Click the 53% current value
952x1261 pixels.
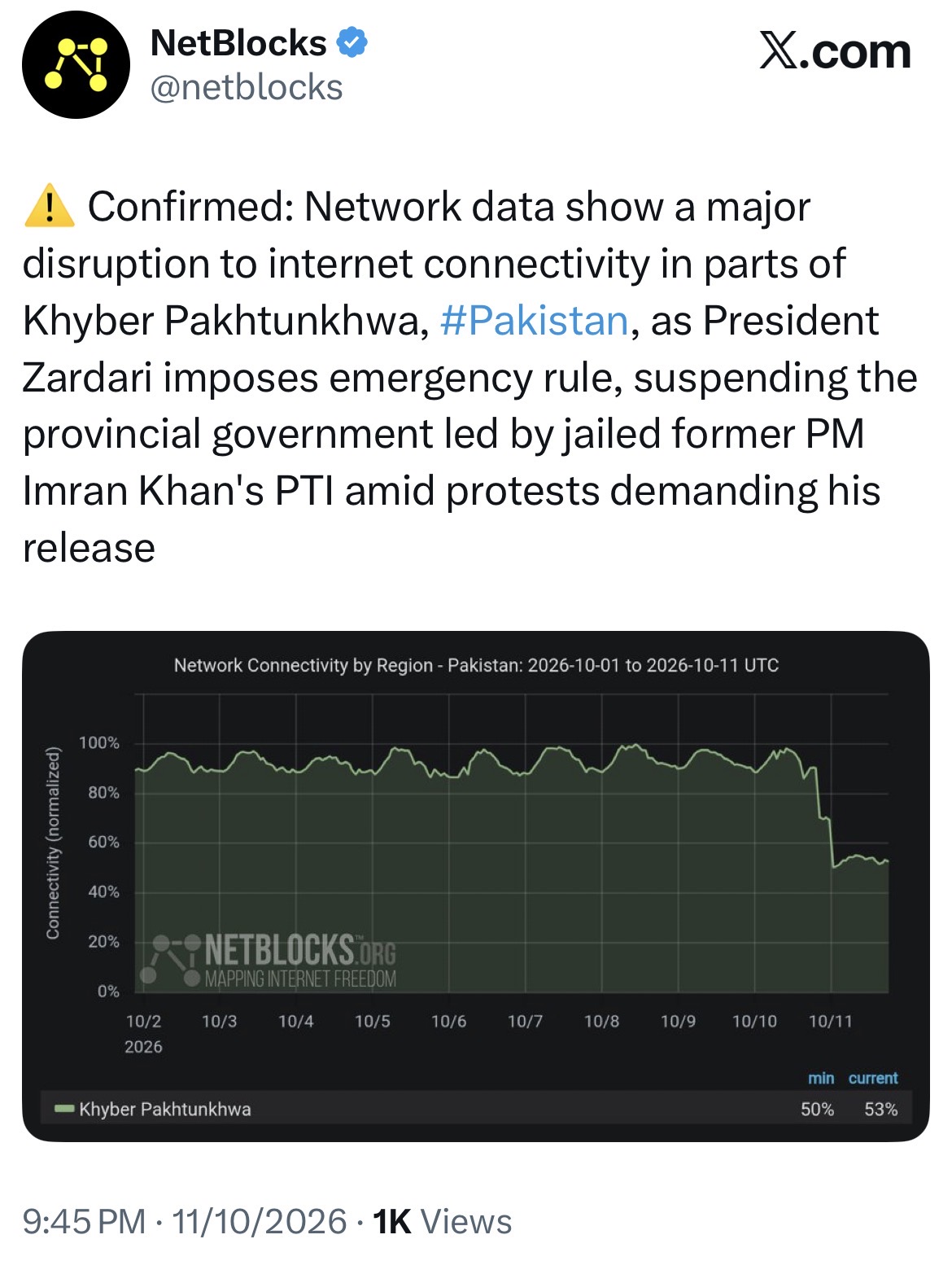[880, 1109]
